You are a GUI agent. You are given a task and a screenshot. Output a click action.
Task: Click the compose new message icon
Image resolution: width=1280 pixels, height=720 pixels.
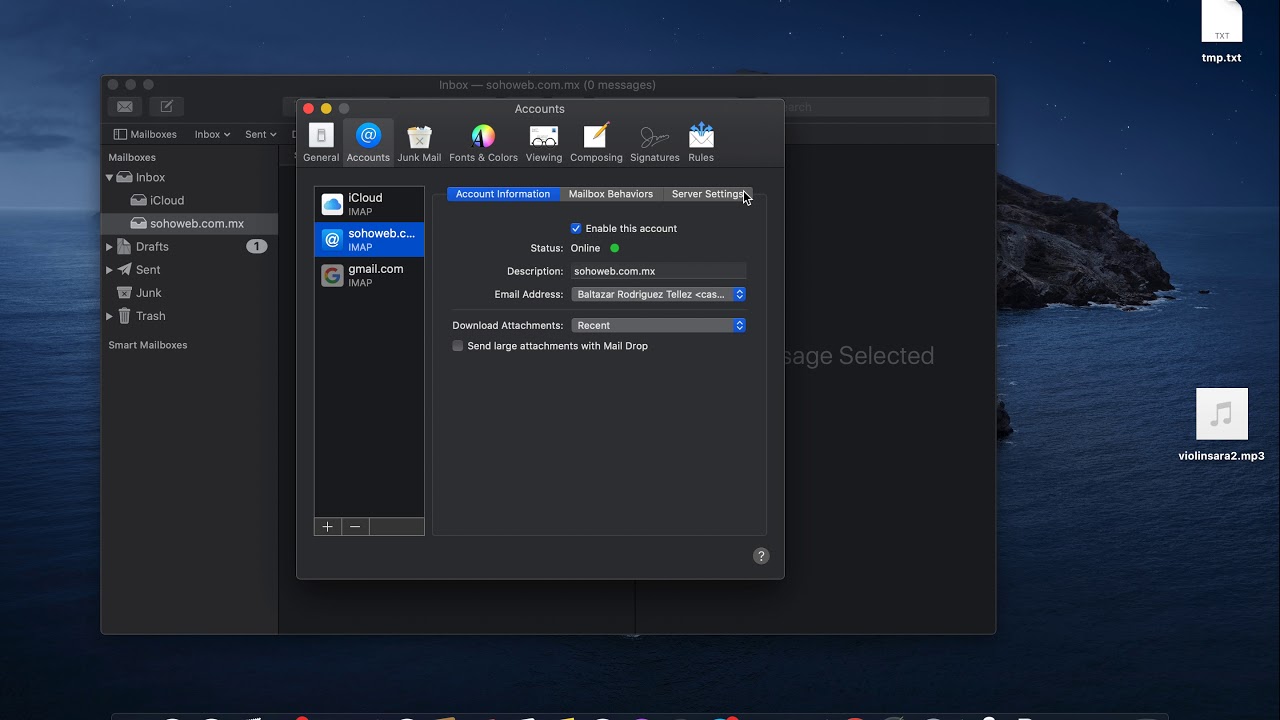coord(167,107)
